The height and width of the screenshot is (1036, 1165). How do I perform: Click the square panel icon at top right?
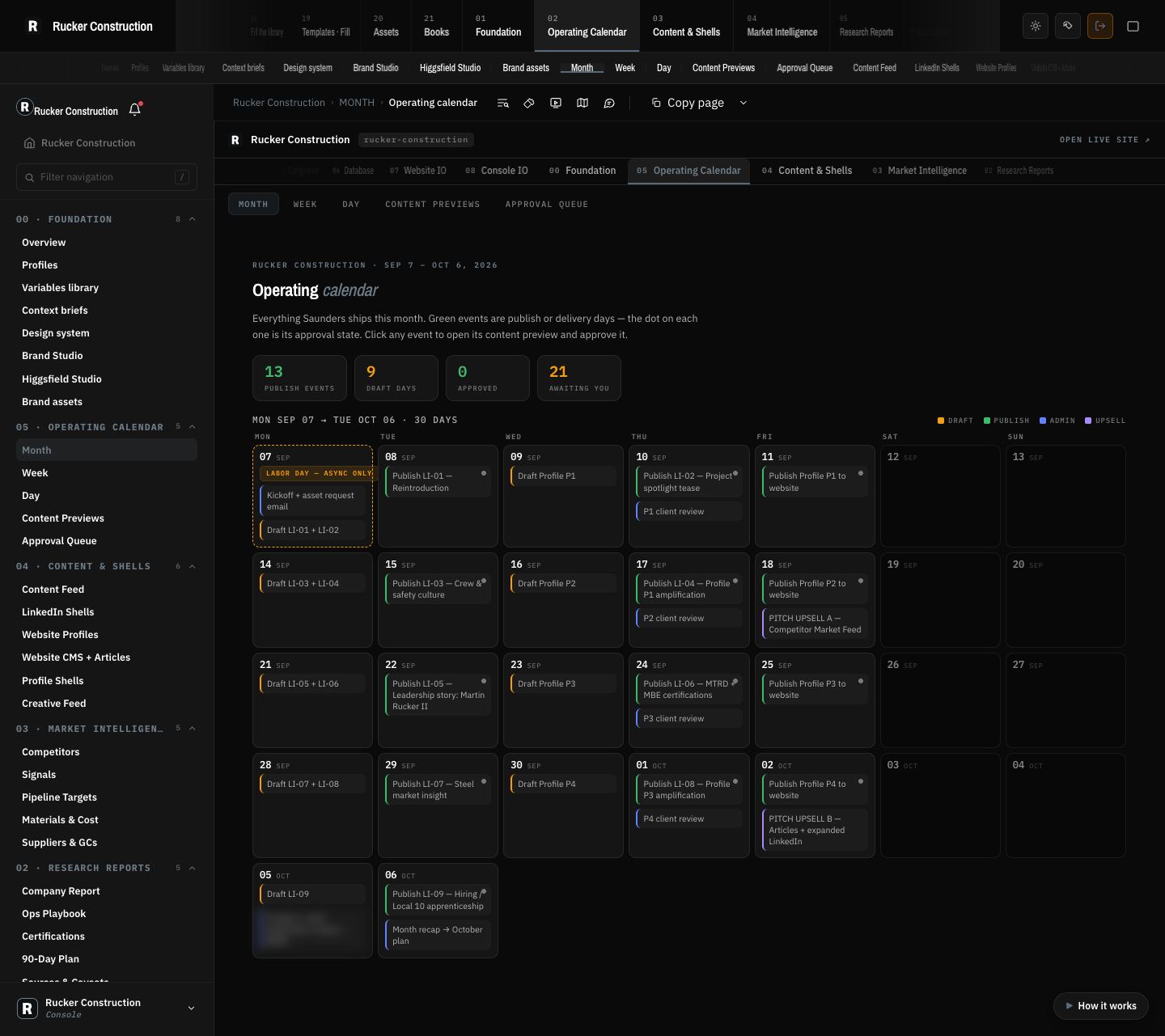(1133, 26)
